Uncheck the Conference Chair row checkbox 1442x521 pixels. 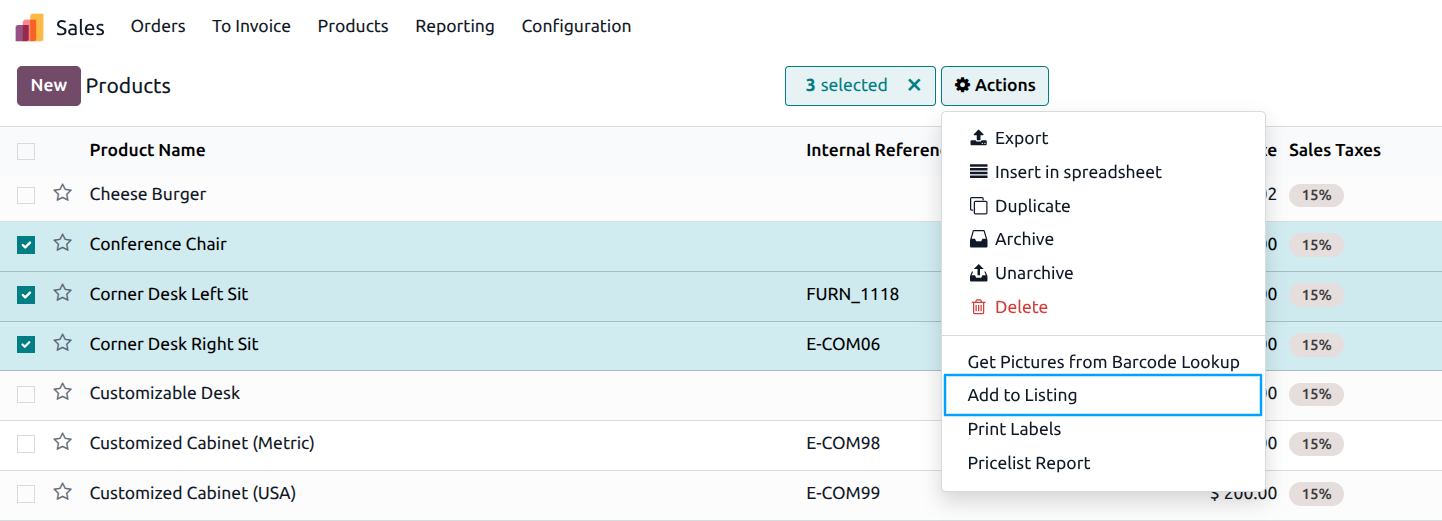point(26,245)
